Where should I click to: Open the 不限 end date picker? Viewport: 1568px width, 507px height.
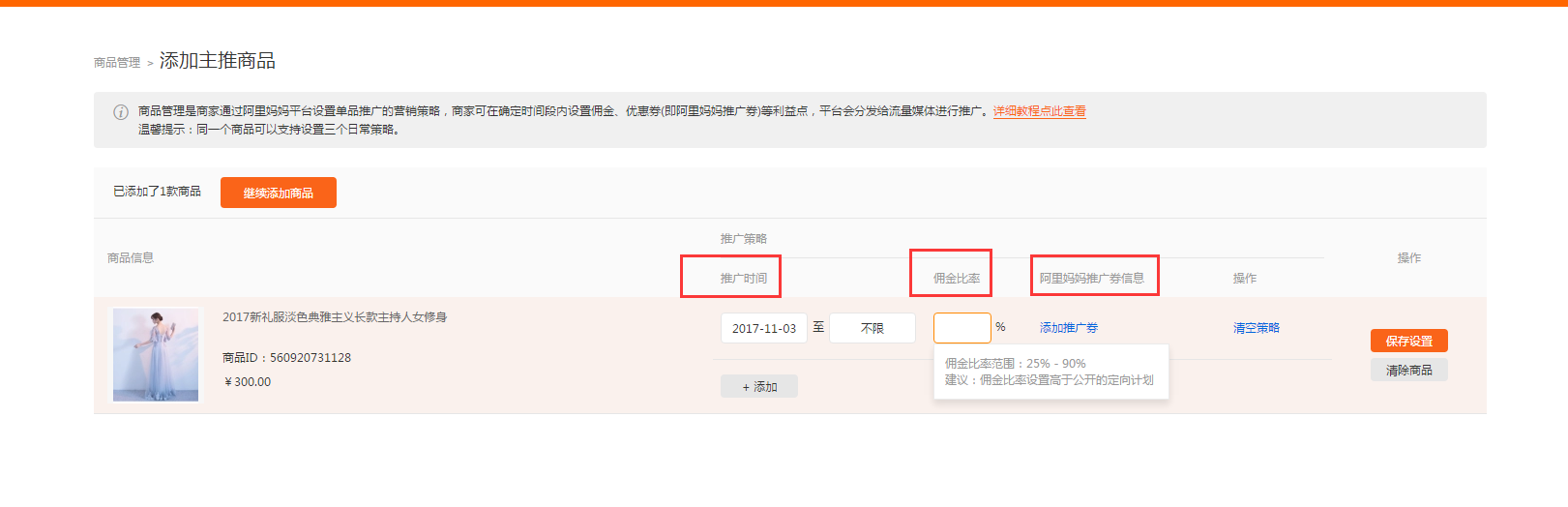pyautogui.click(x=872, y=328)
